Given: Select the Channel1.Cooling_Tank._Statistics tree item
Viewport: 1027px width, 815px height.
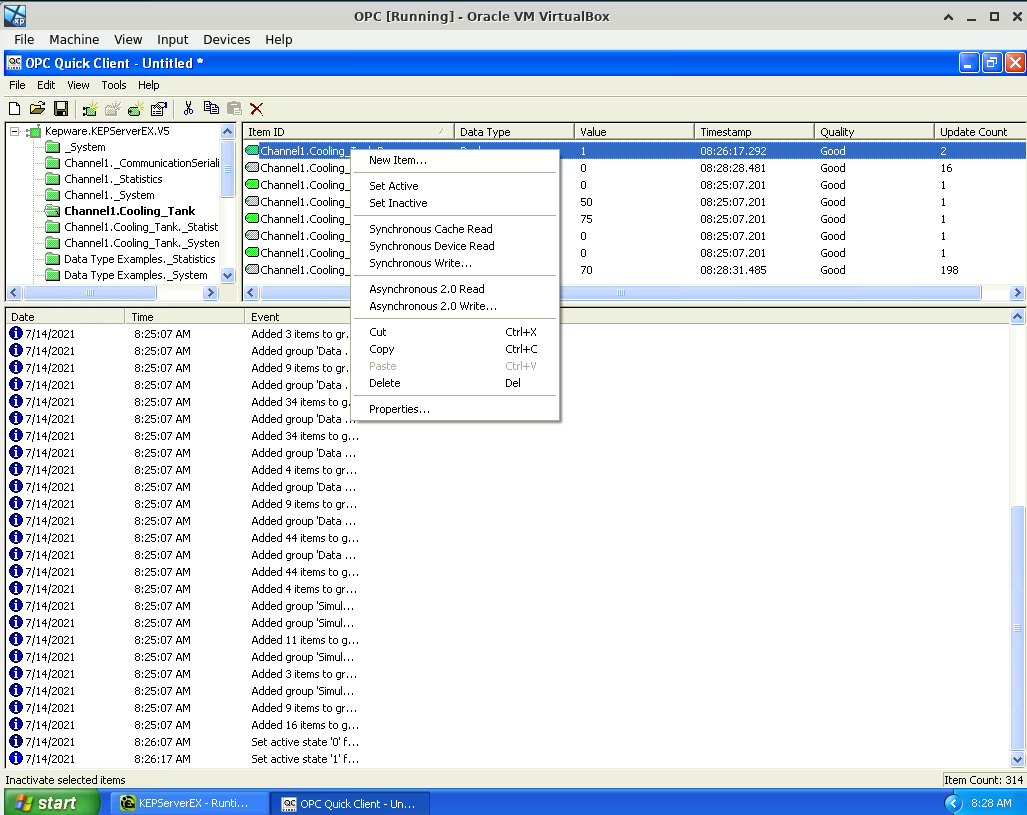Looking at the screenshot, I should point(141,227).
